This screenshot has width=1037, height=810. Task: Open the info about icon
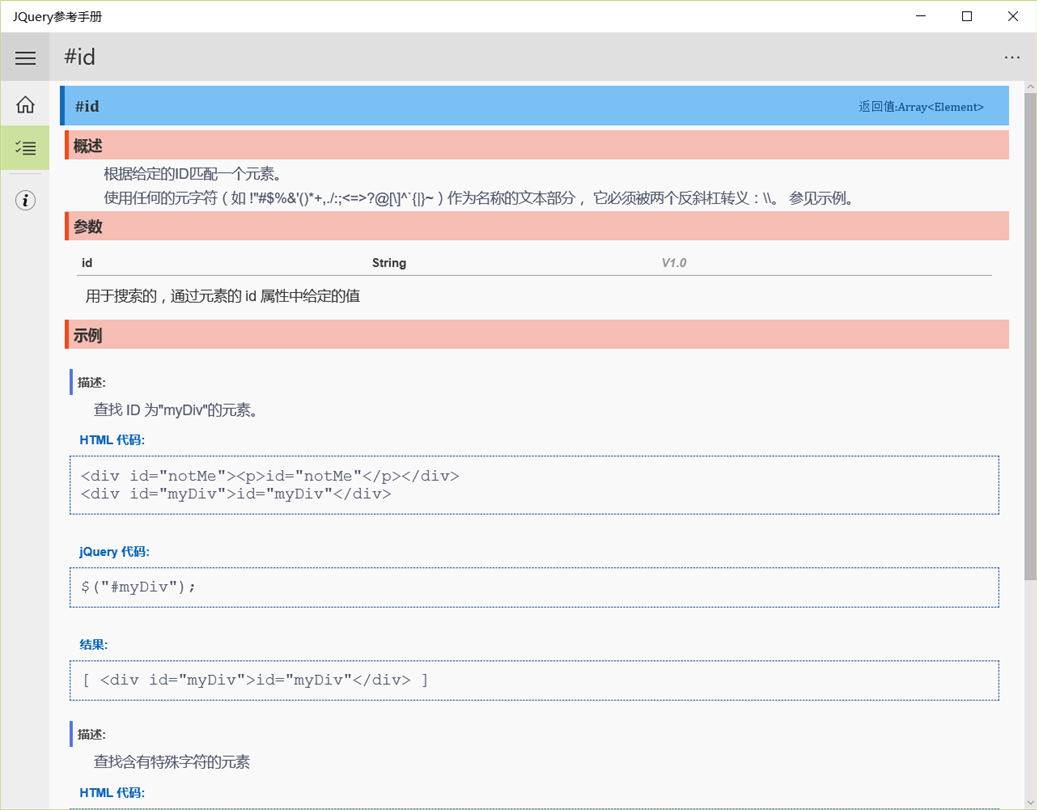point(25,200)
